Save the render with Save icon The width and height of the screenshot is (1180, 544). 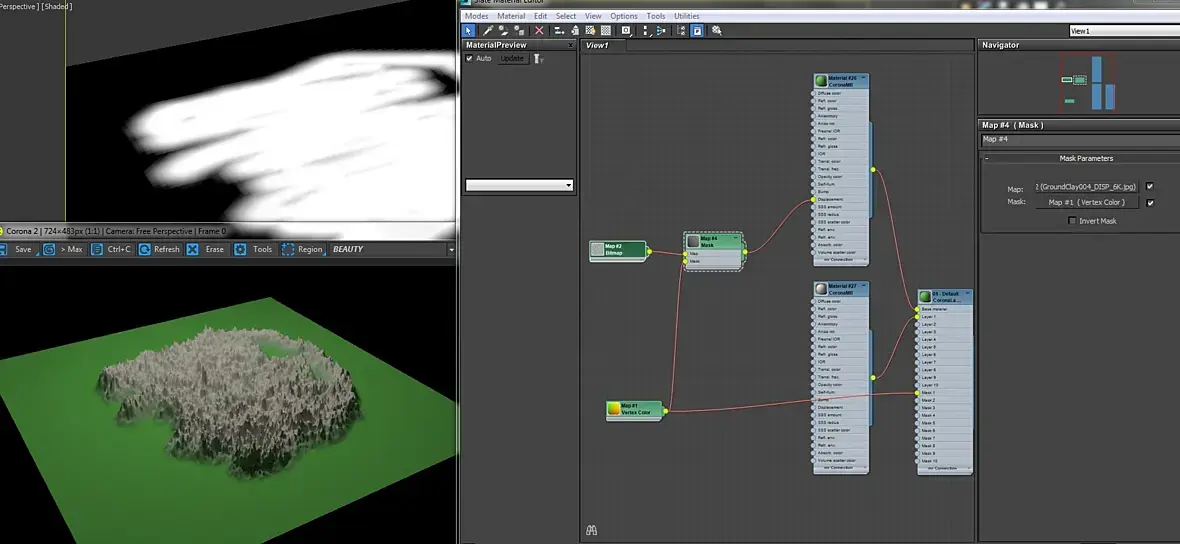click(5, 249)
